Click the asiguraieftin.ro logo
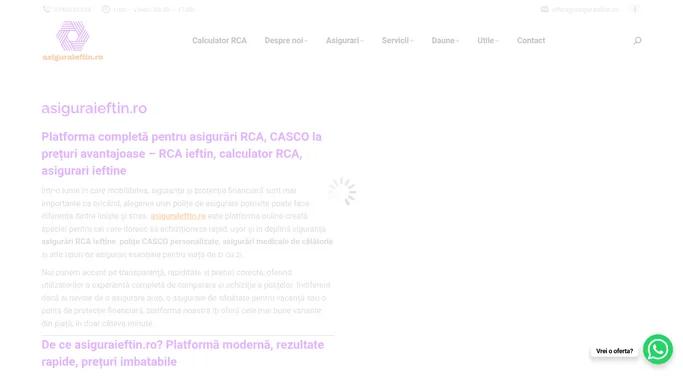Image resolution: width=683 pixels, height=384 pixels. (73, 40)
